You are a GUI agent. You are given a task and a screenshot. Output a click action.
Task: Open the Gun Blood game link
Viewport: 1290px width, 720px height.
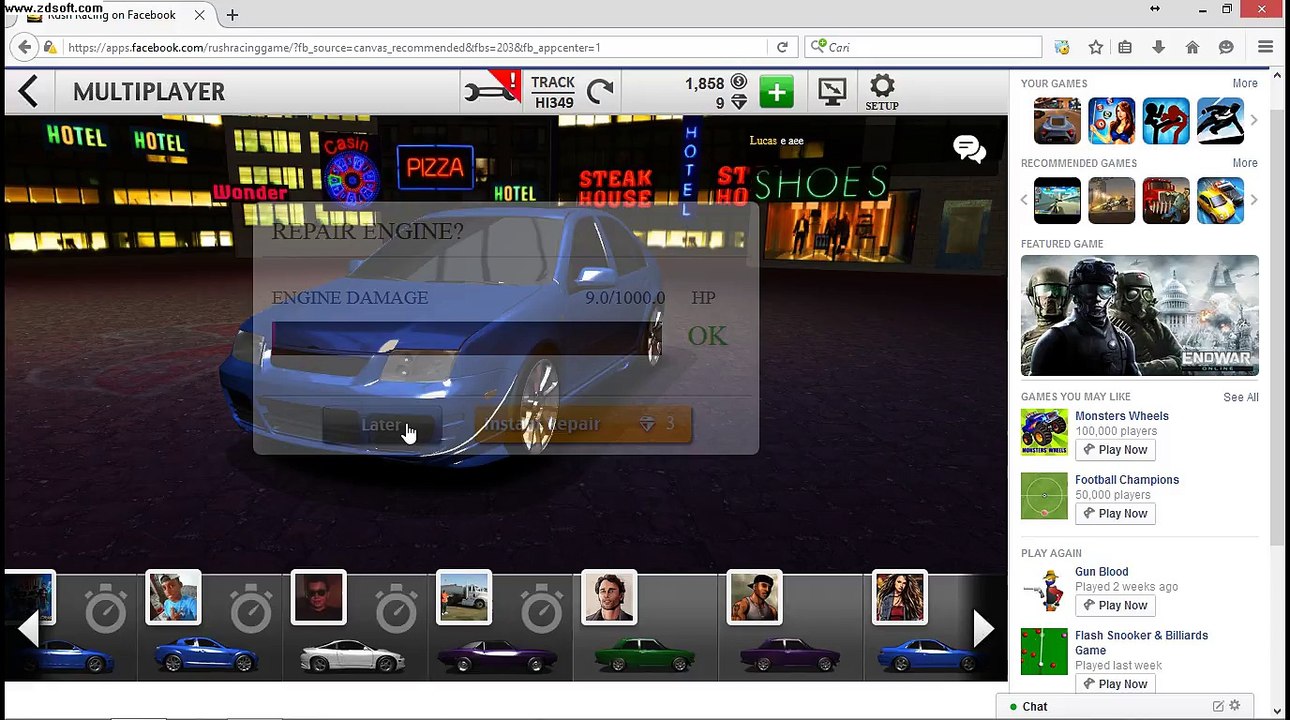(1102, 572)
